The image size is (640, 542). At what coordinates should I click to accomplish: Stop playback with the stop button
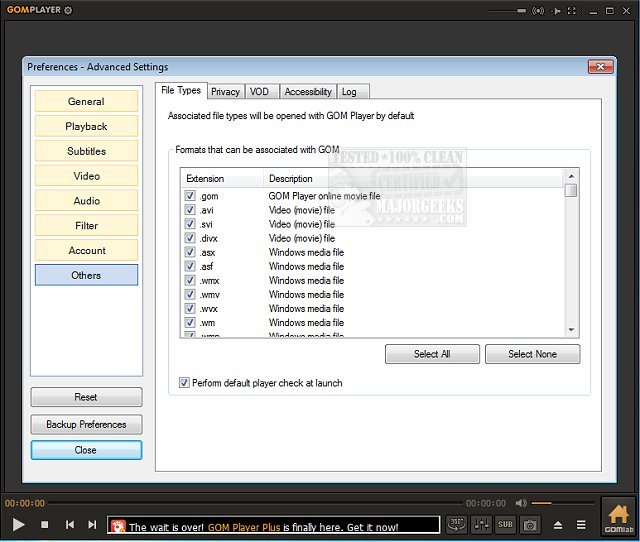tap(45, 525)
